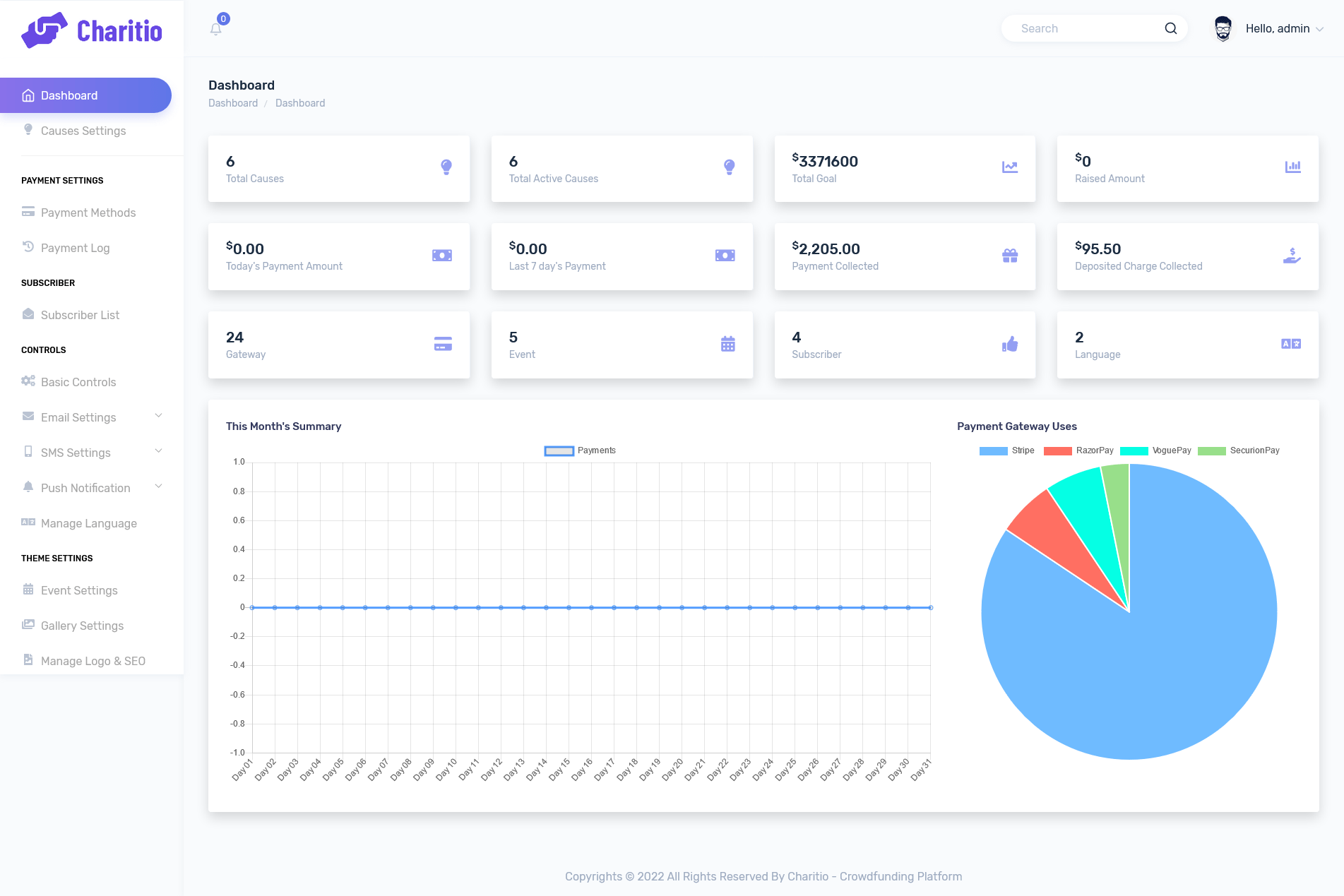Click the VoguePay cyan legend swatch

pyautogui.click(x=1134, y=451)
